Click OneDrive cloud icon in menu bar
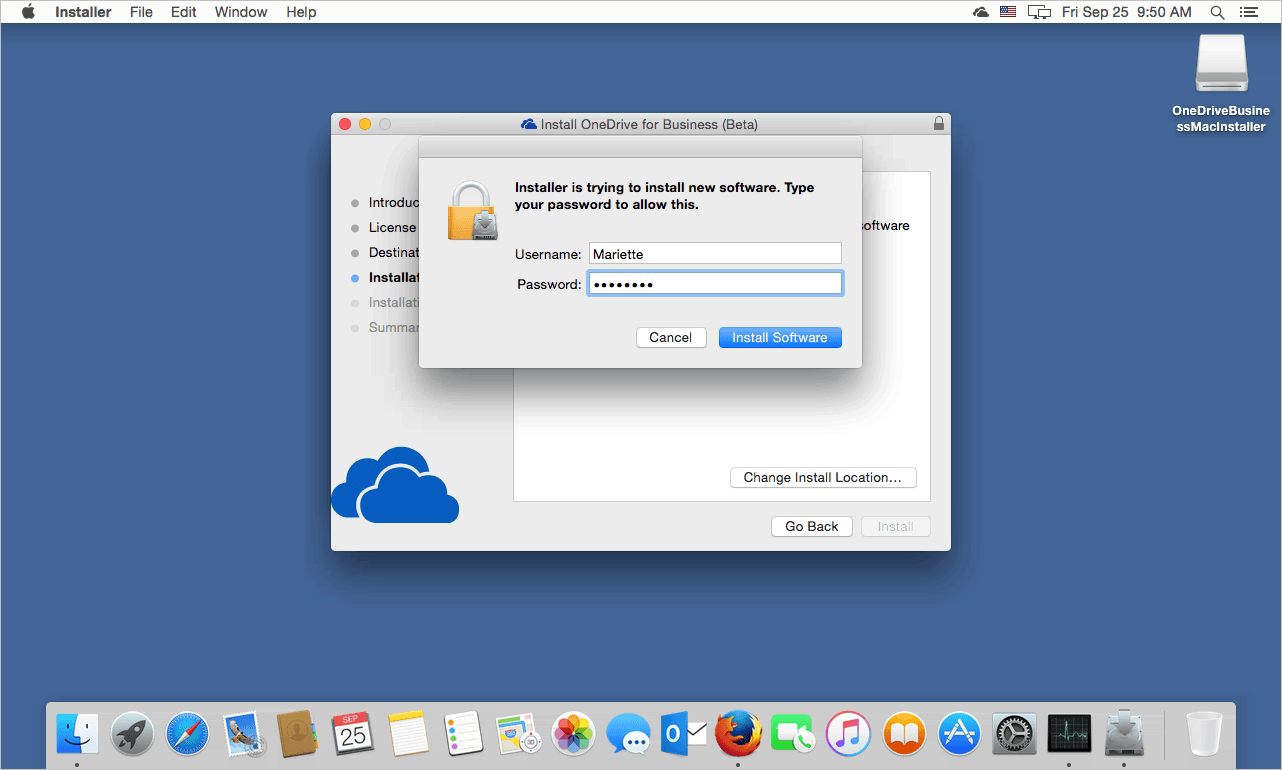Viewport: 1282px width, 770px height. [x=981, y=12]
